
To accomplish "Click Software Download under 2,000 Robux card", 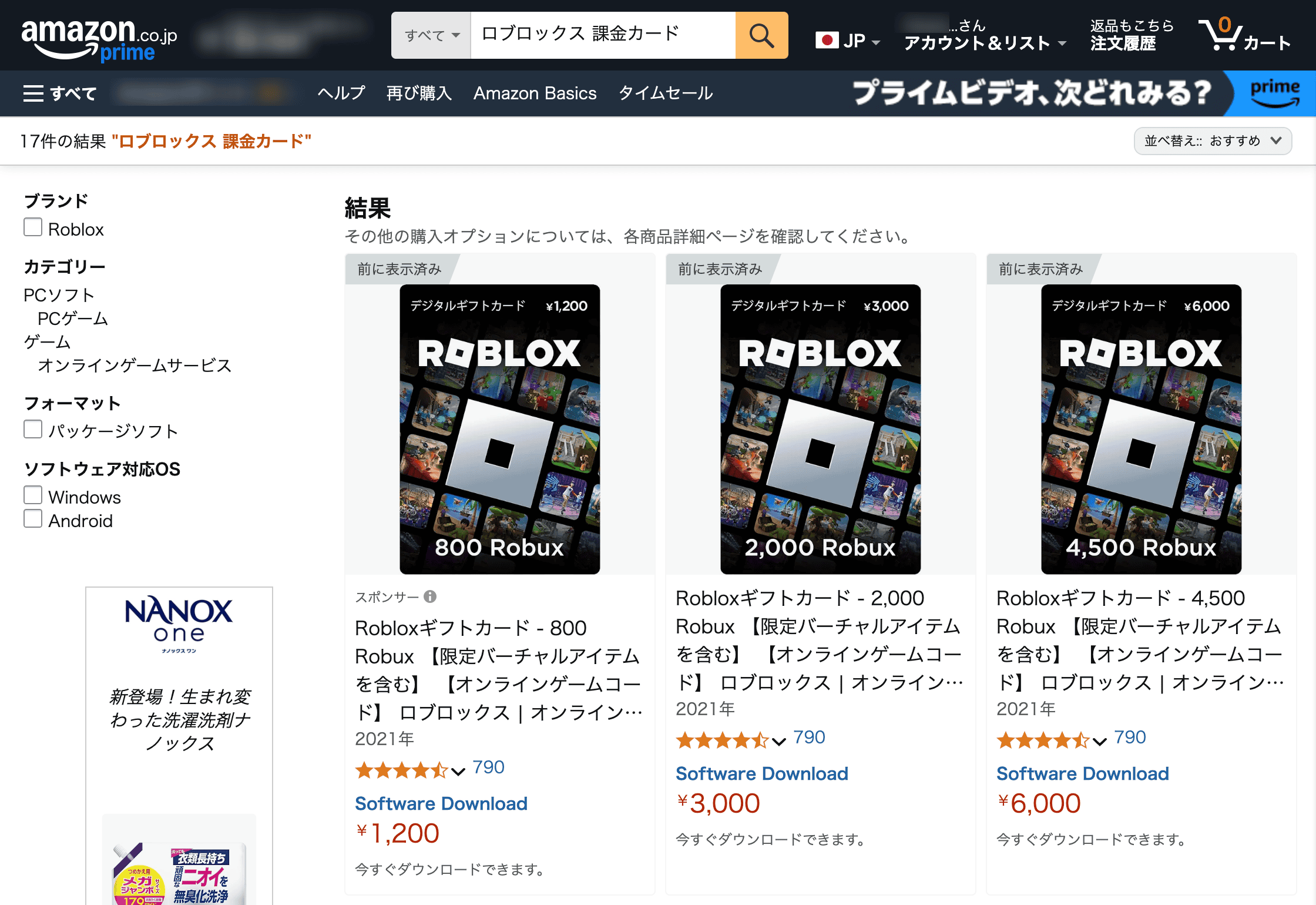I will [x=762, y=773].
